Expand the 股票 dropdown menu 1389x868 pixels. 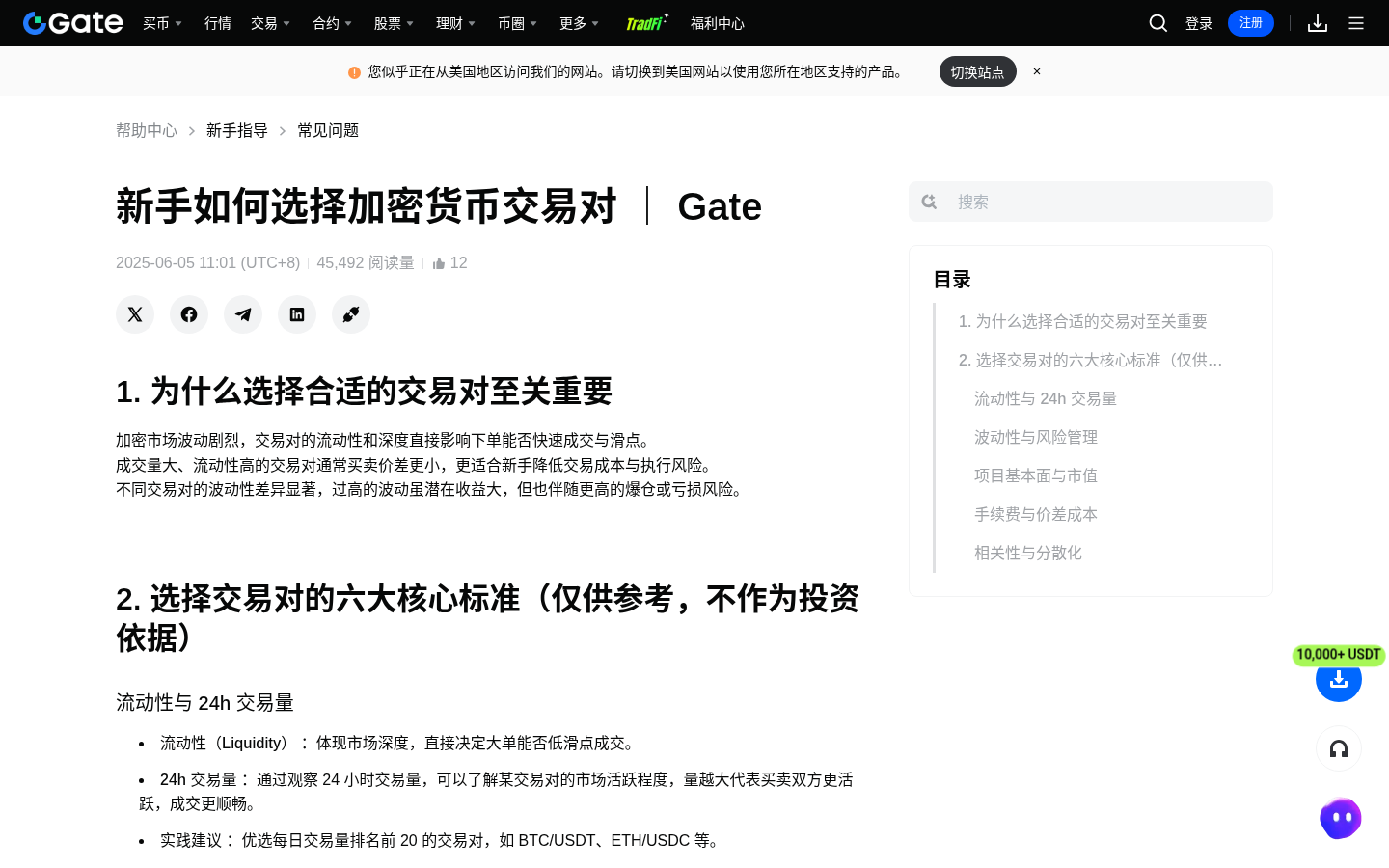pos(395,23)
